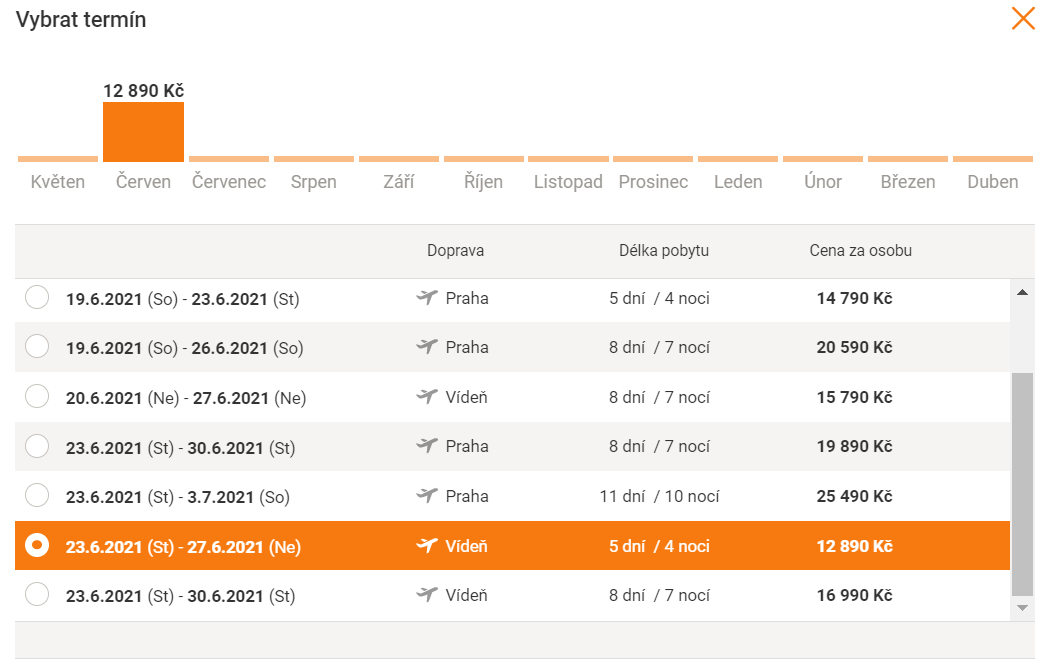Switch to Červen month
1042x669 pixels.
click(144, 181)
